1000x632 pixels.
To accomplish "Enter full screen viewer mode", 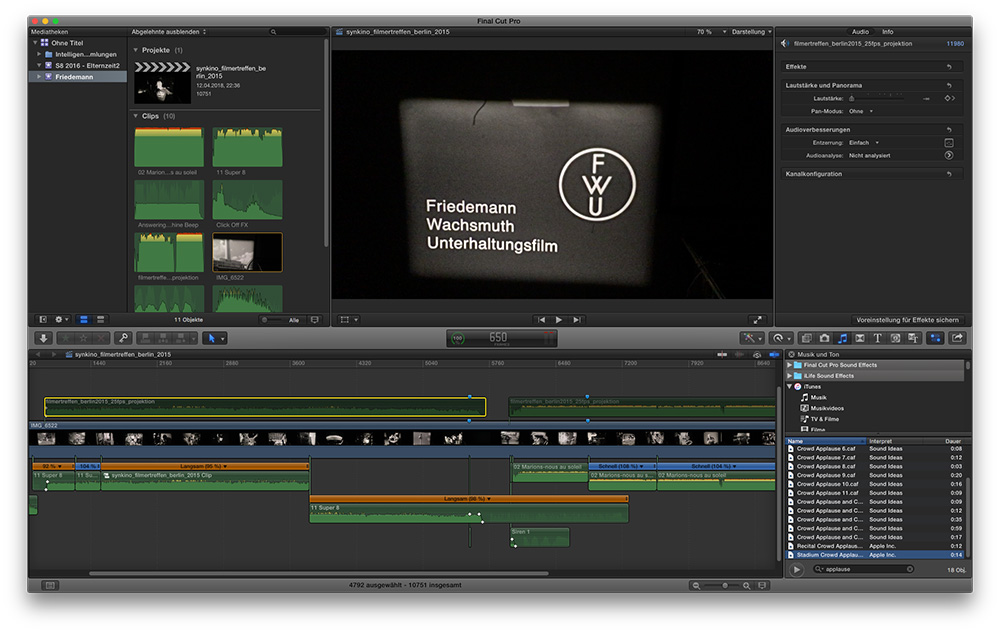I will (x=757, y=320).
